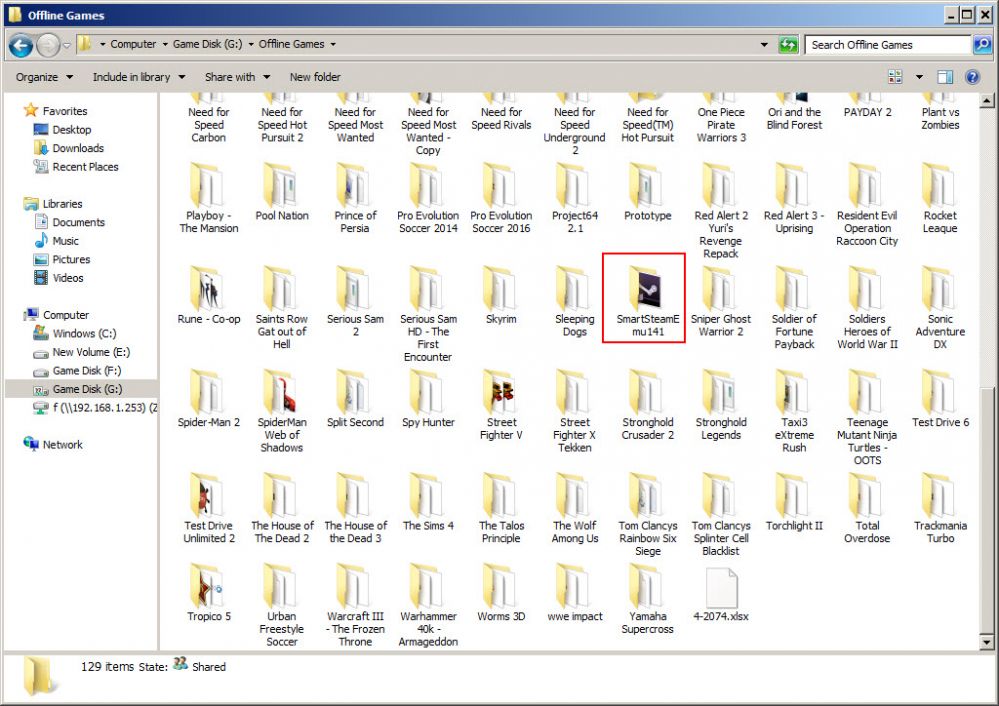The image size is (999, 706).
Task: Expand the arrow after Game Disk (G:) breadcrumb
Action: 250,45
